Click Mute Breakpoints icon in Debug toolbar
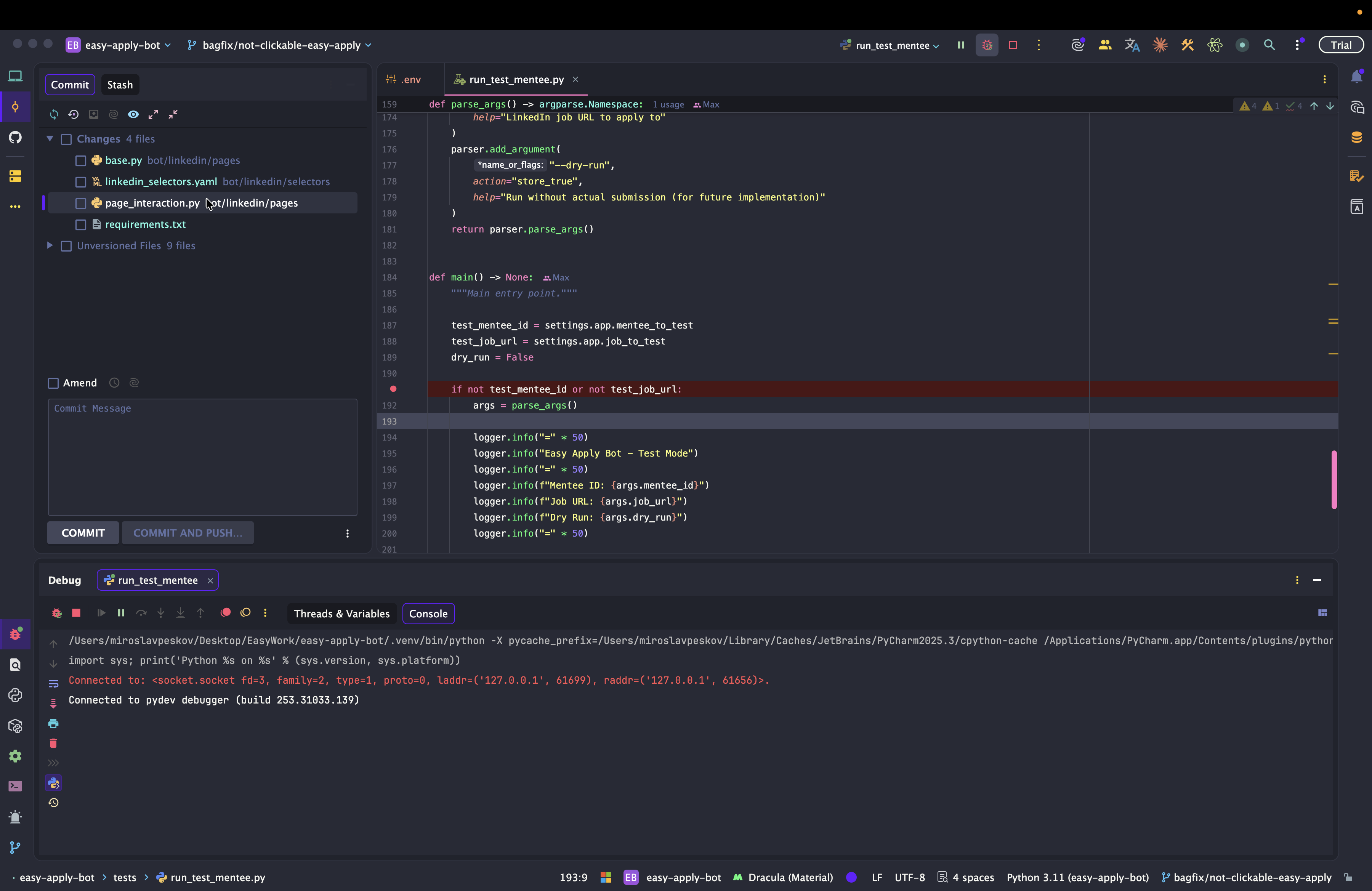 pos(245,613)
